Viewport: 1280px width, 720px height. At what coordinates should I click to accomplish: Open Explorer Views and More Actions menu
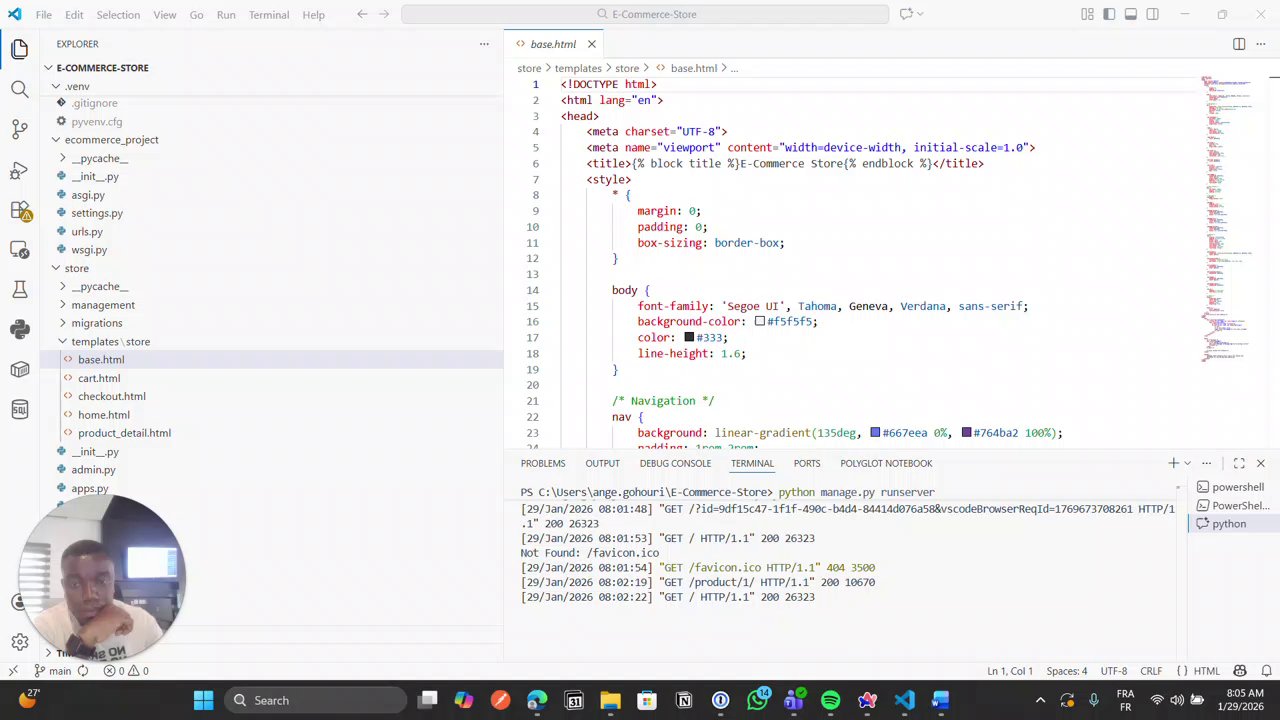click(x=484, y=44)
